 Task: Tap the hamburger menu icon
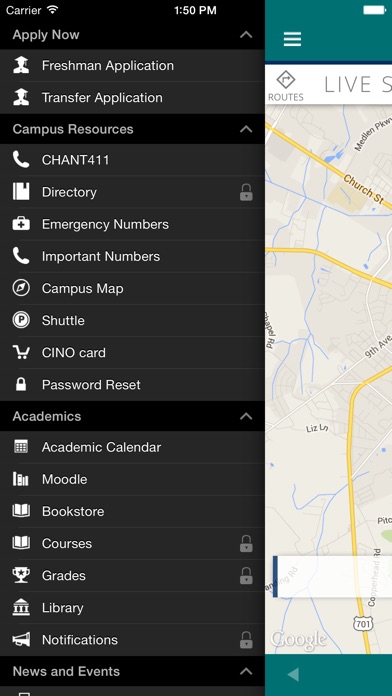(293, 40)
